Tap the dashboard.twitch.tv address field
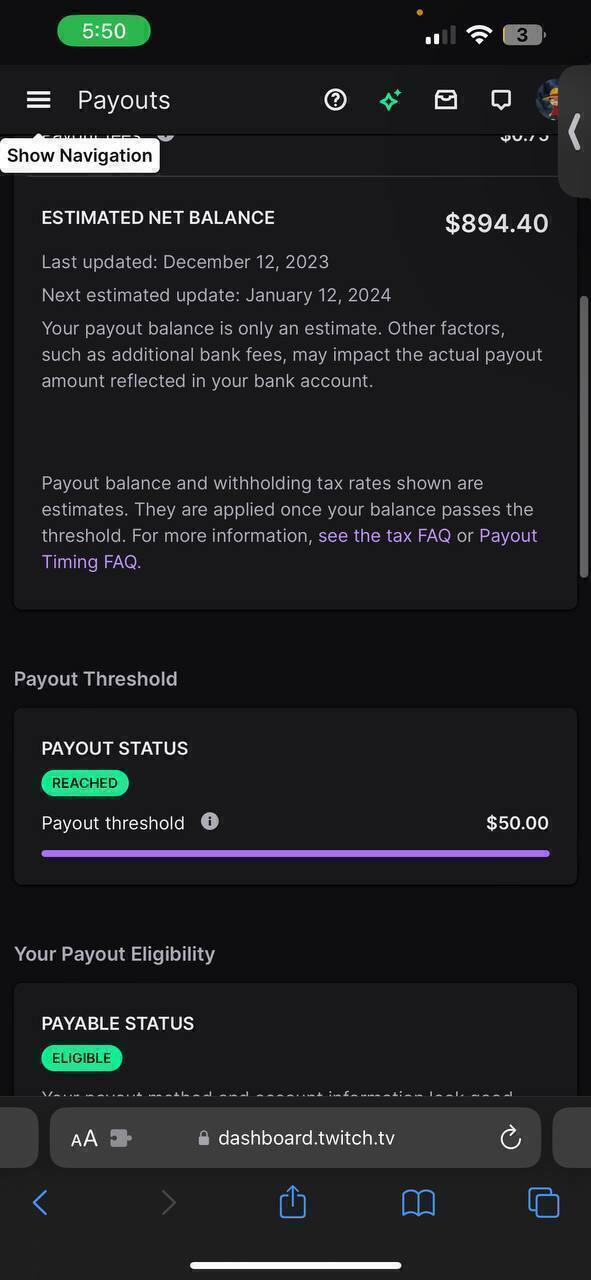 [x=296, y=1138]
